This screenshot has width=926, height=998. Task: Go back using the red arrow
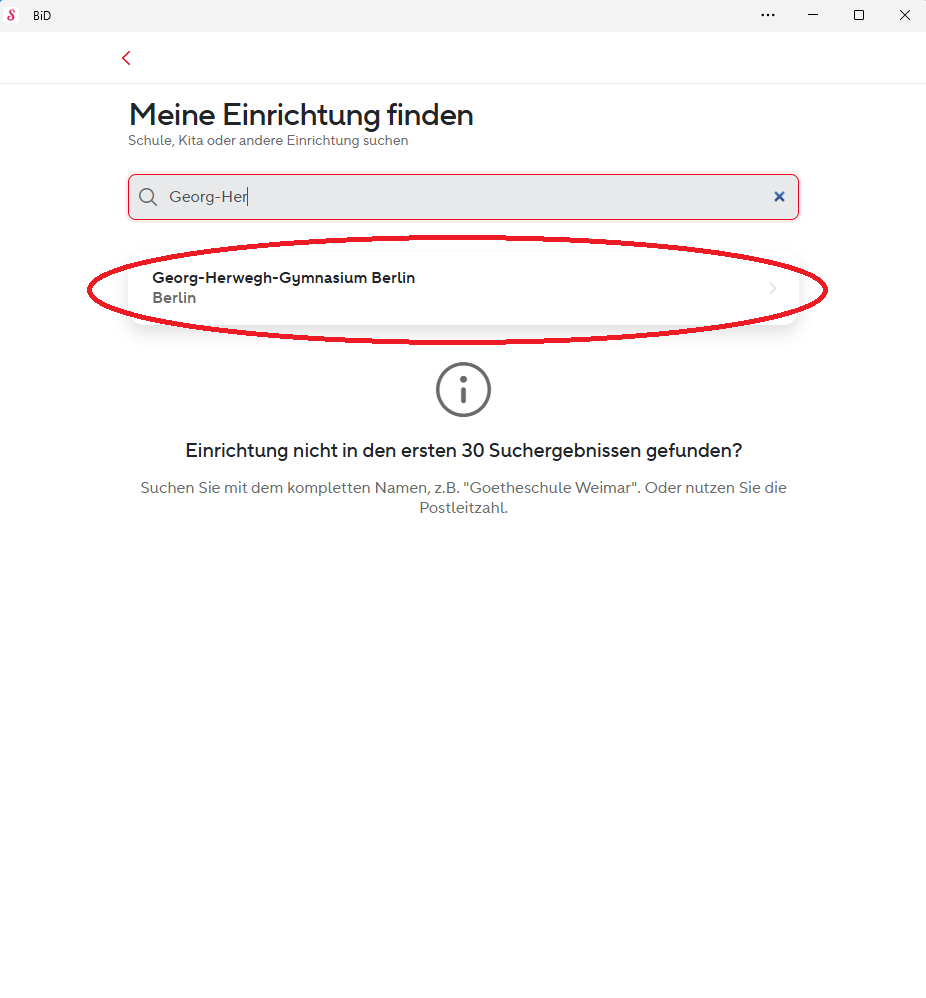coord(126,58)
